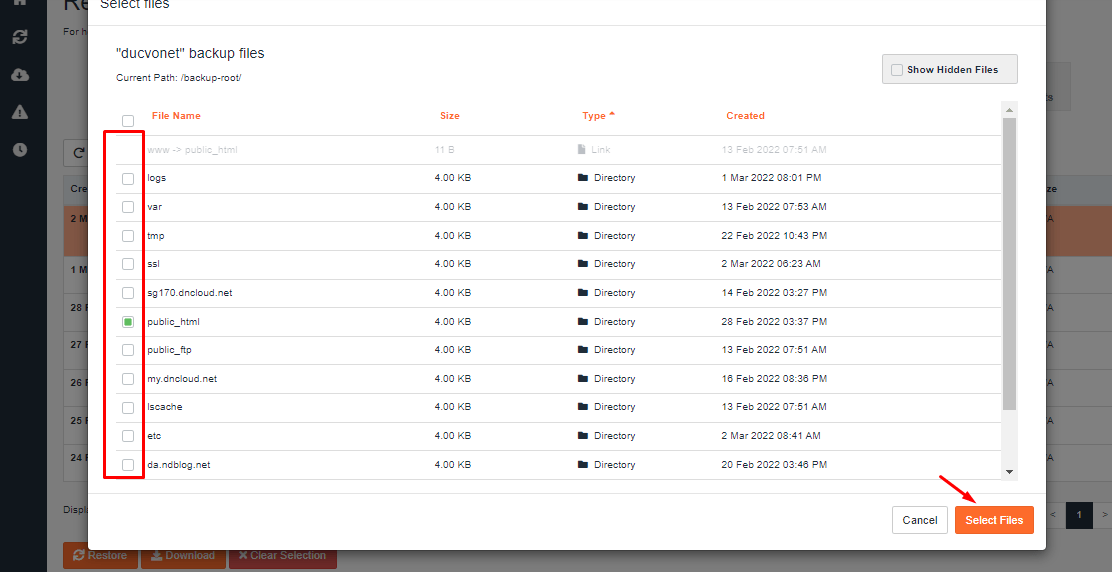The image size is (1112, 572).
Task: Enable the Show Hidden Files checkbox
Action: pyautogui.click(x=897, y=70)
